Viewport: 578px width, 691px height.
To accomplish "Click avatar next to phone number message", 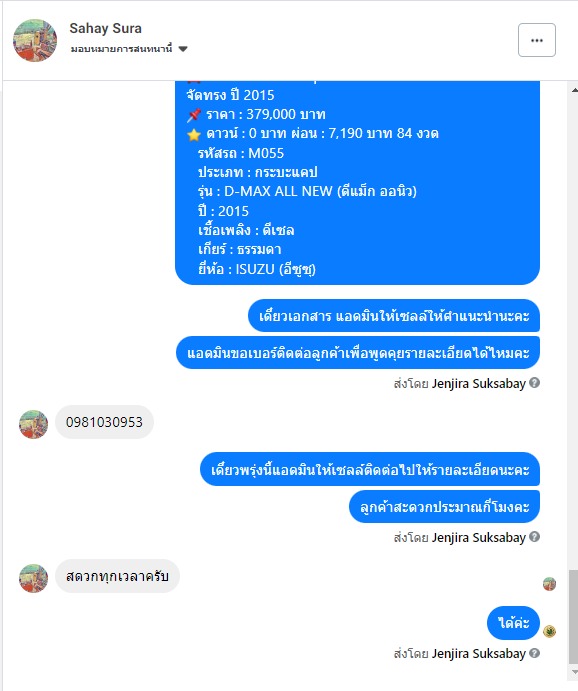I will [33, 424].
